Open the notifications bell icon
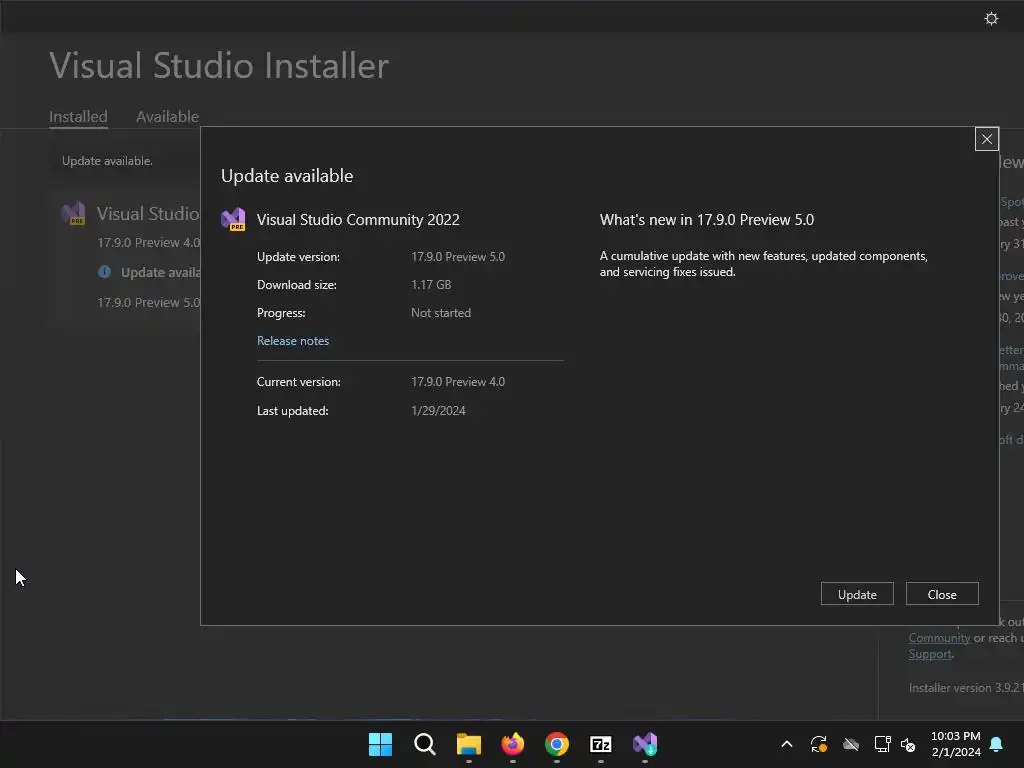1024x768 pixels. coord(996,744)
